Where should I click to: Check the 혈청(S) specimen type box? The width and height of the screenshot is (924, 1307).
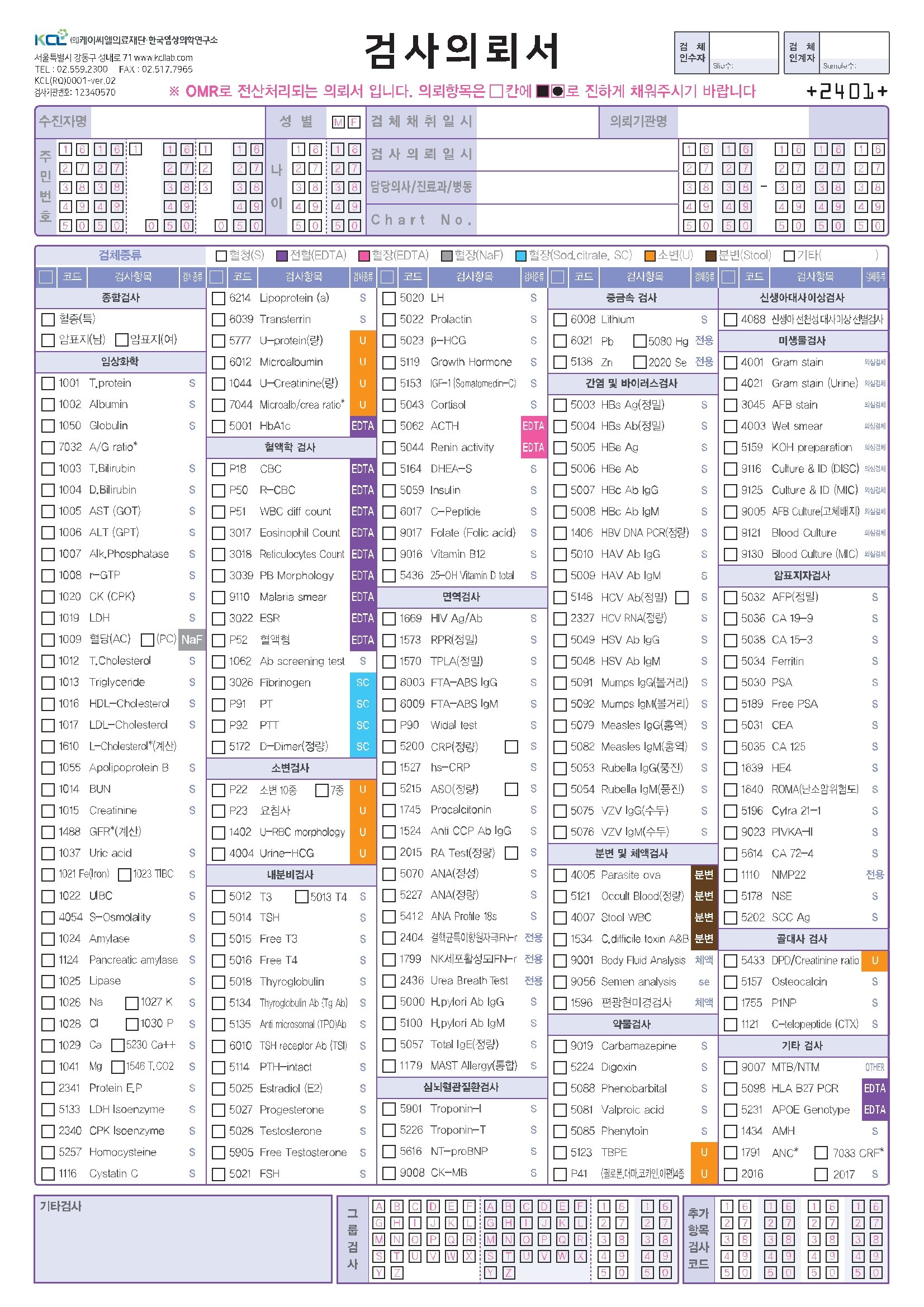pos(221,255)
